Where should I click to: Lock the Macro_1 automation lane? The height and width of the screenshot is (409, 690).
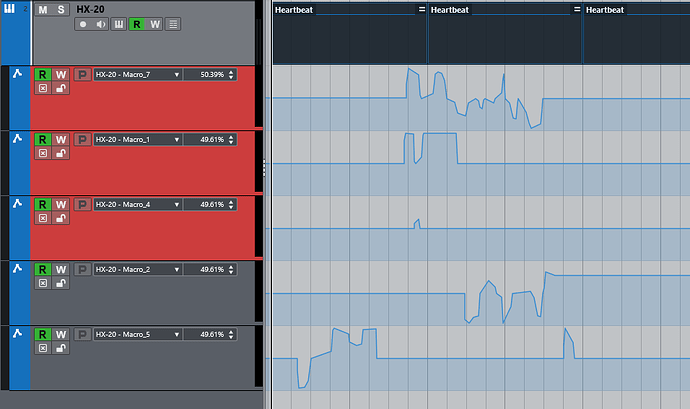pos(61,153)
